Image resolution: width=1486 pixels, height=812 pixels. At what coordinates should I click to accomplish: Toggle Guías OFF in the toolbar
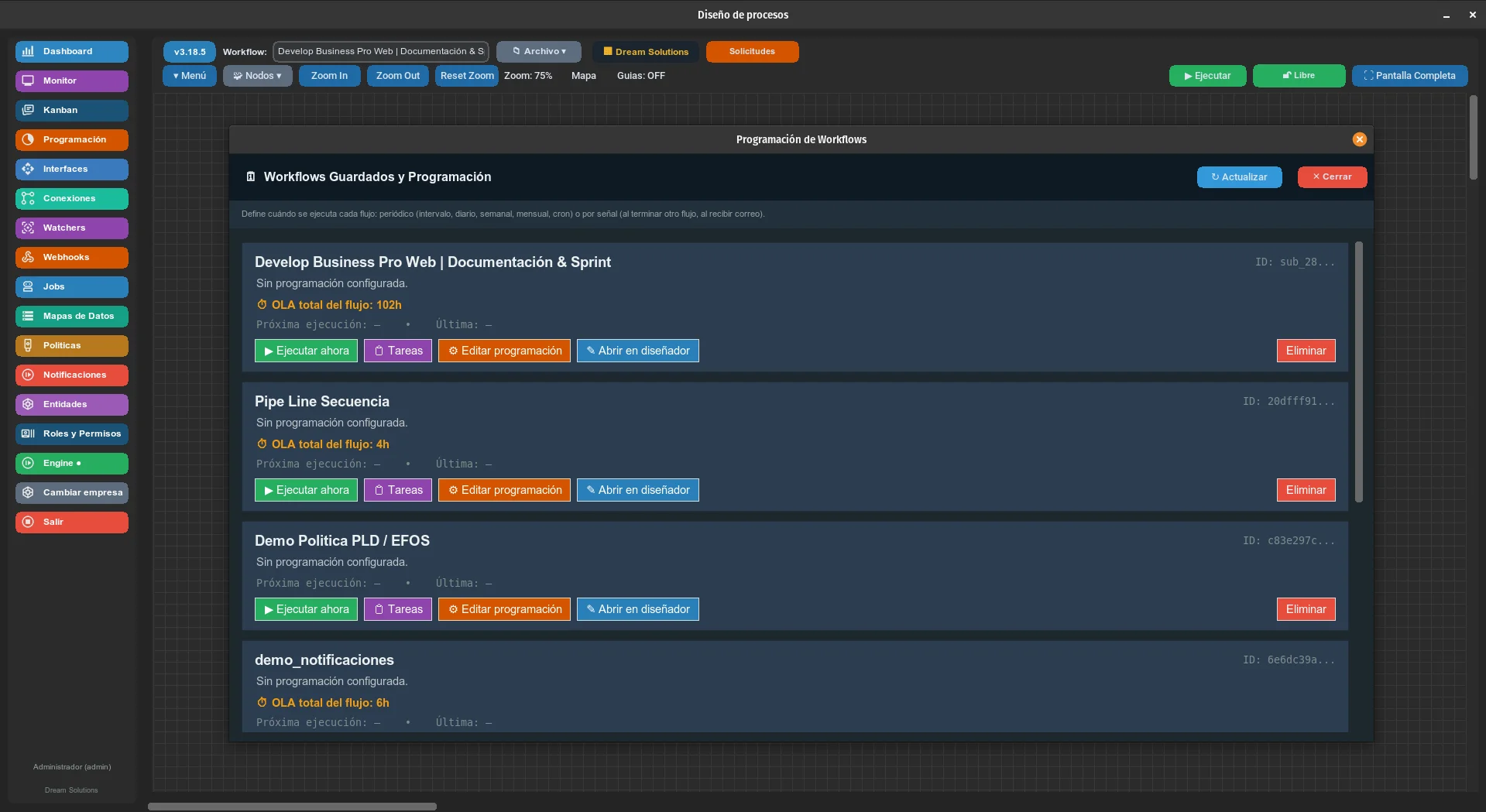point(640,76)
